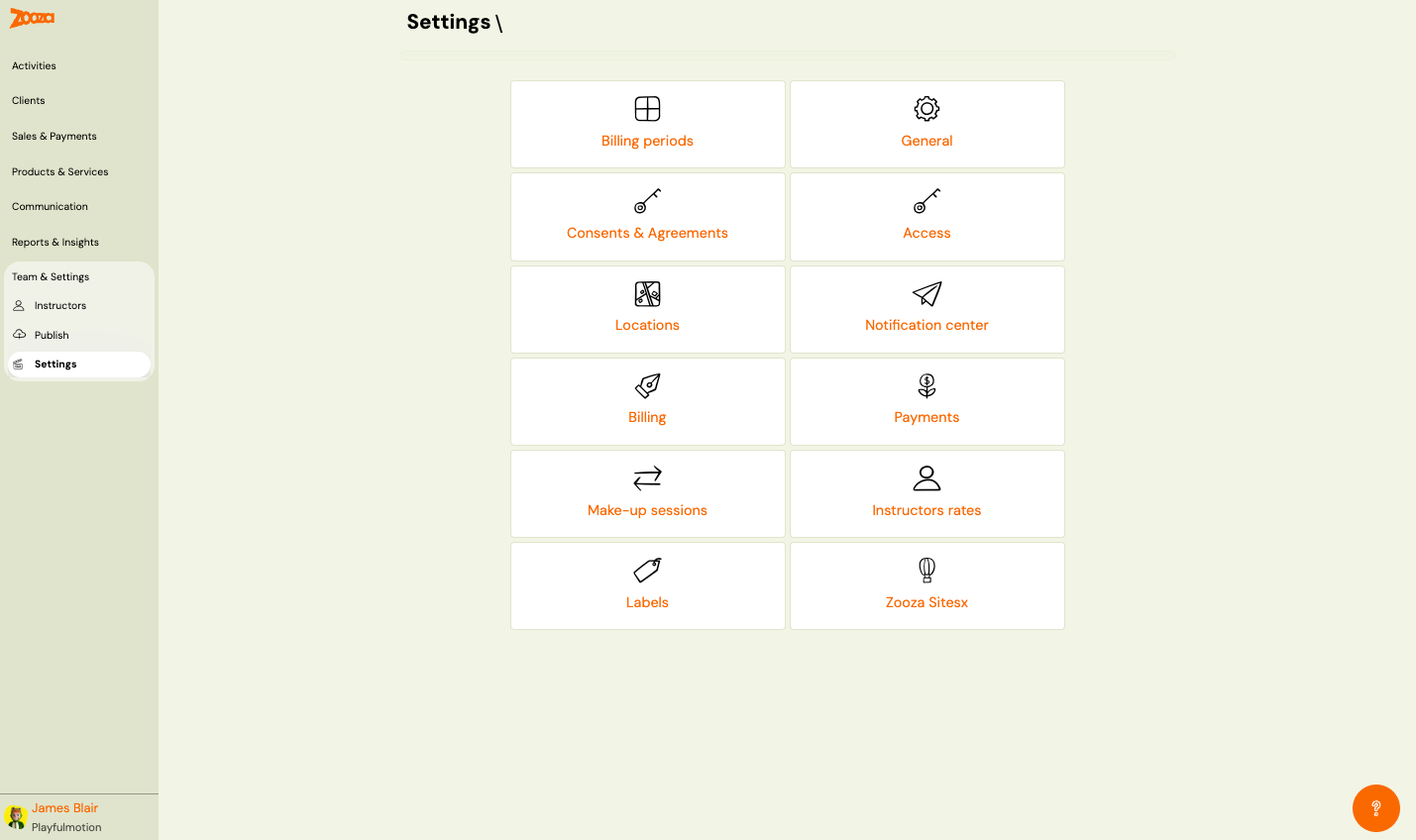Screen dimensions: 1416x840
Task: Click the Zooza logo in the top left
Action: (31, 17)
